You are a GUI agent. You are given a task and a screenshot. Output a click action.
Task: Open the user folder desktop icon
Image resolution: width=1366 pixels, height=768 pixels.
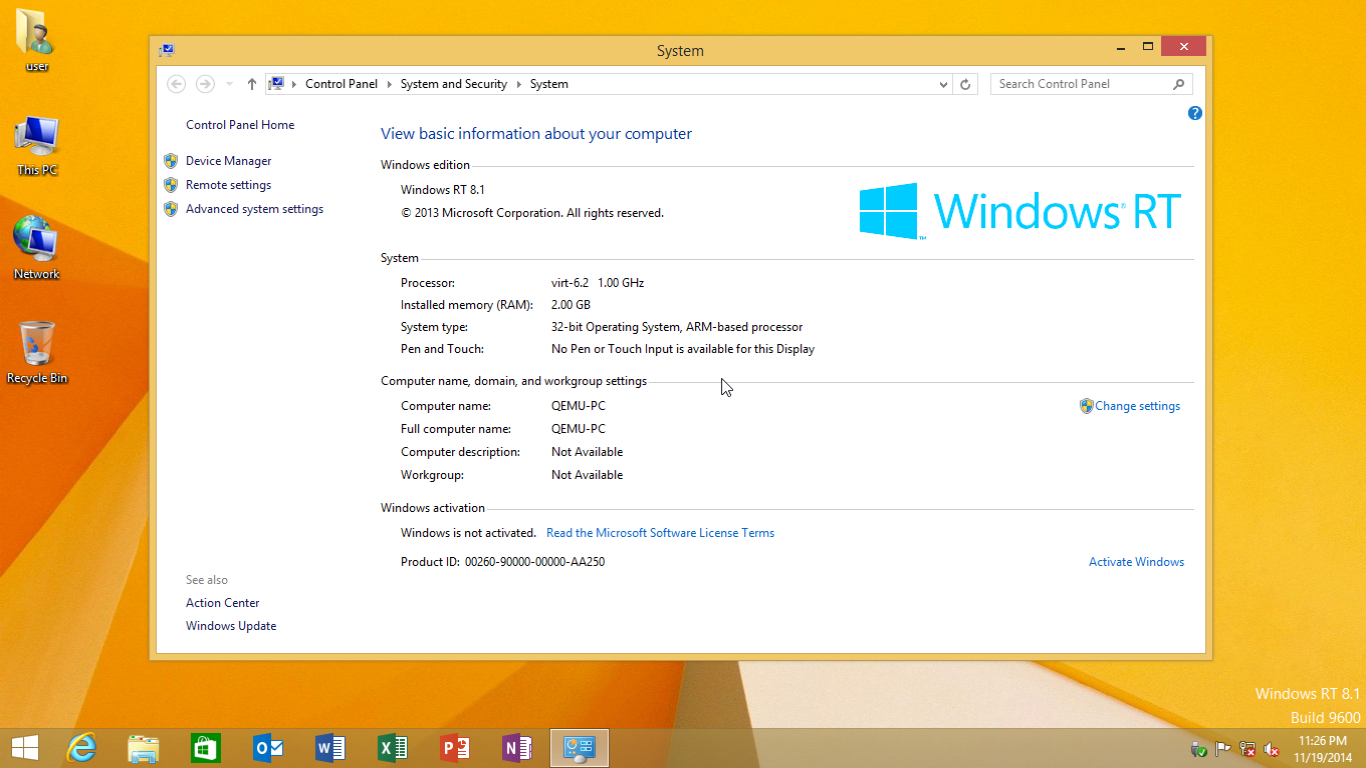pos(37,40)
